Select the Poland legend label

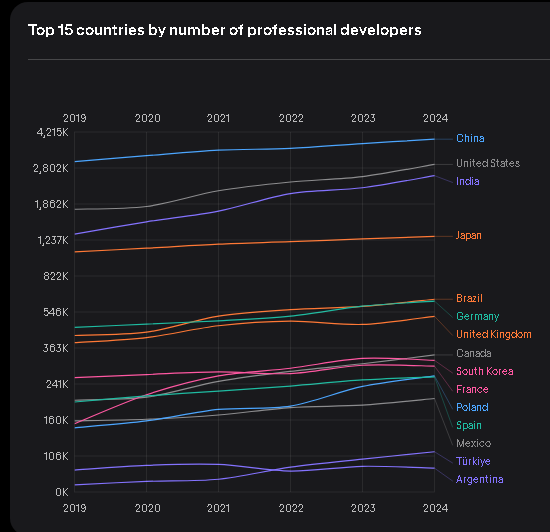pyautogui.click(x=472, y=407)
